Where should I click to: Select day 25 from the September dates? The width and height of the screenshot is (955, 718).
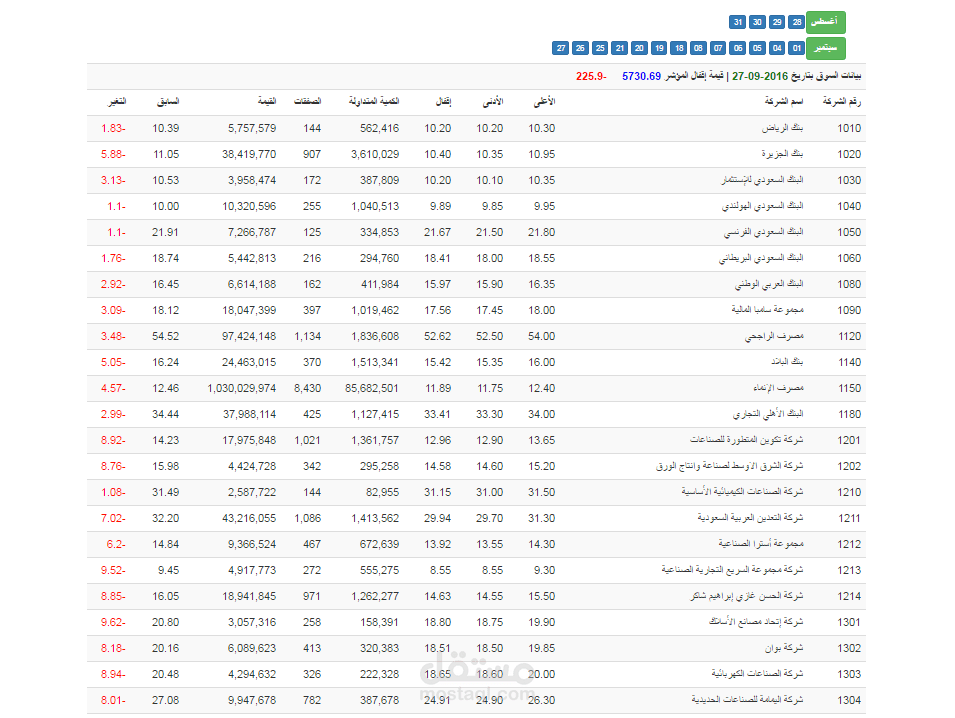click(x=599, y=47)
